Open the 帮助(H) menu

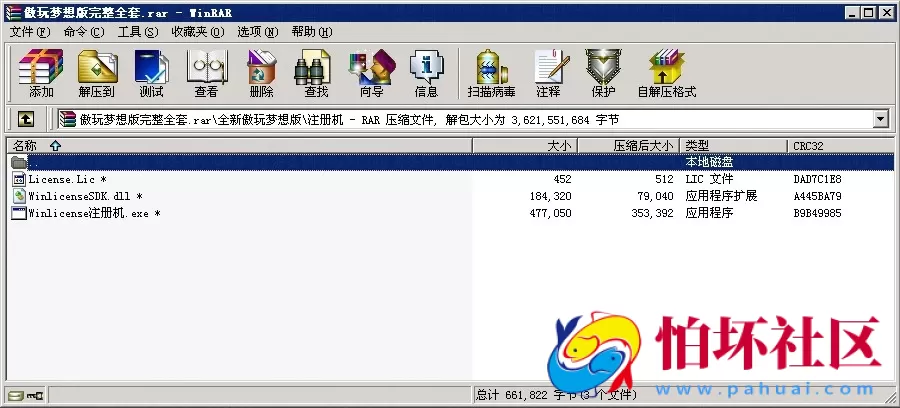(312, 32)
